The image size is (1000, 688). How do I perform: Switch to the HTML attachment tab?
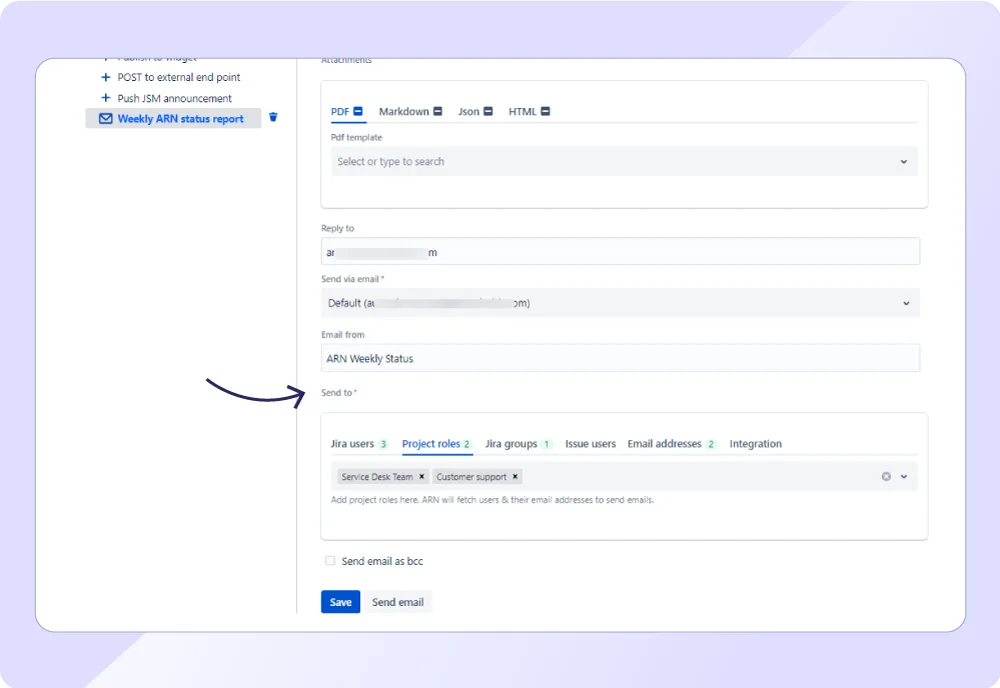coord(522,112)
